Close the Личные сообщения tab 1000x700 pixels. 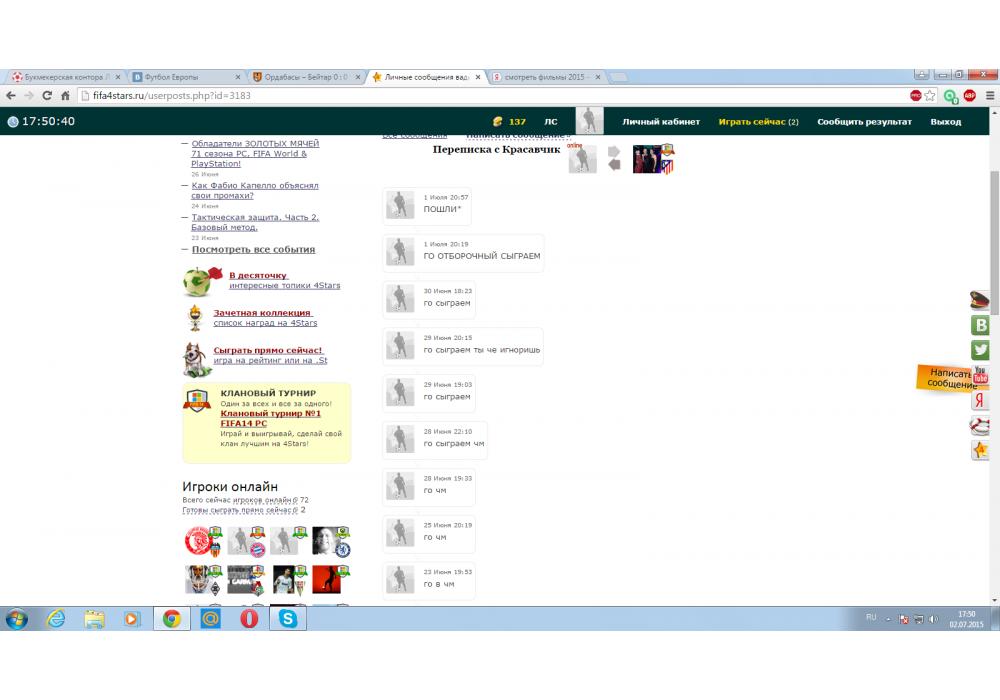(x=478, y=77)
